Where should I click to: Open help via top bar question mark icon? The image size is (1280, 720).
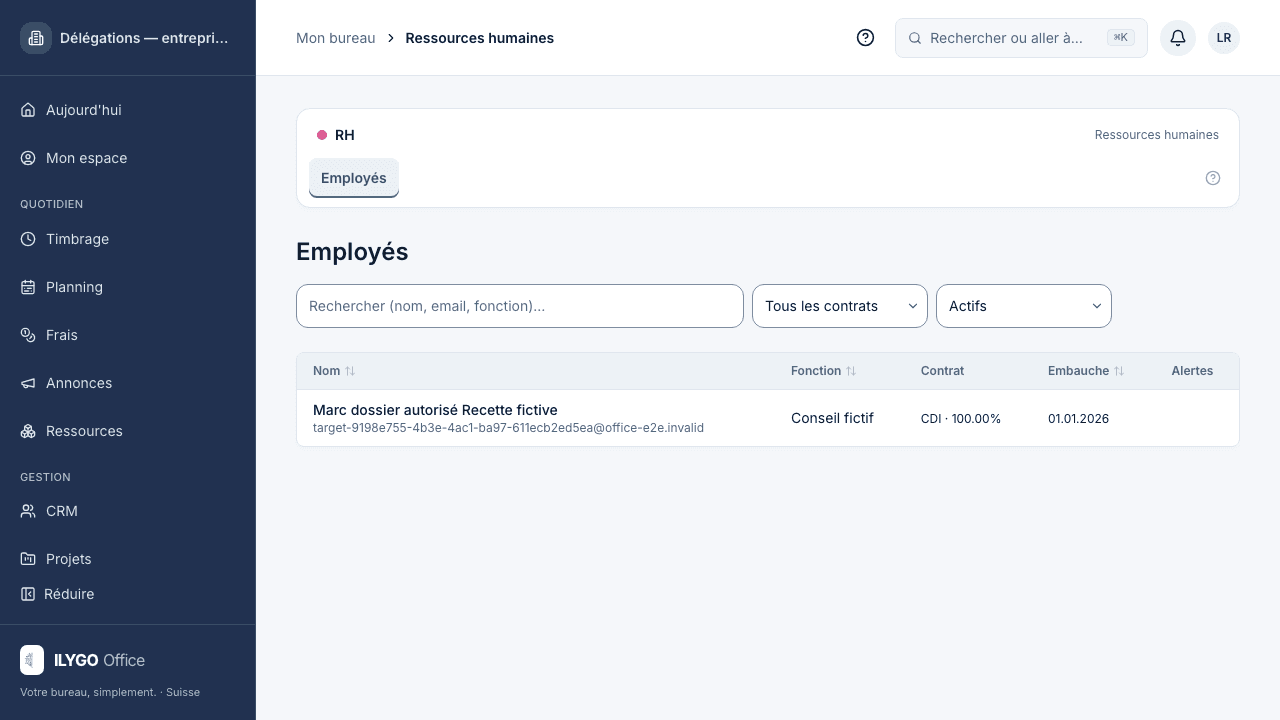866,38
